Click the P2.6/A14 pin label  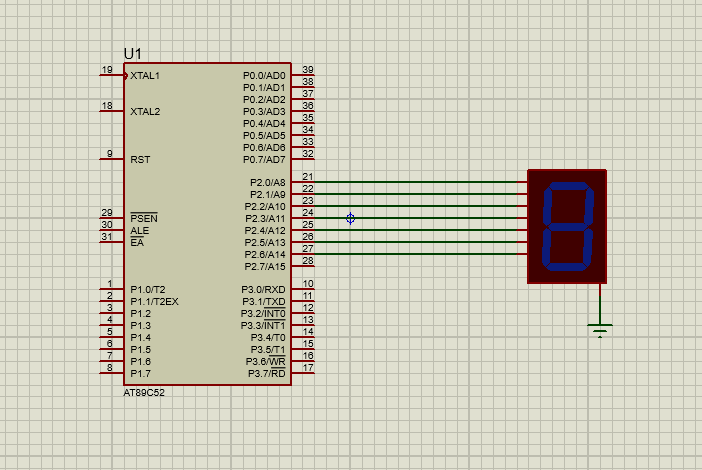coord(265,255)
